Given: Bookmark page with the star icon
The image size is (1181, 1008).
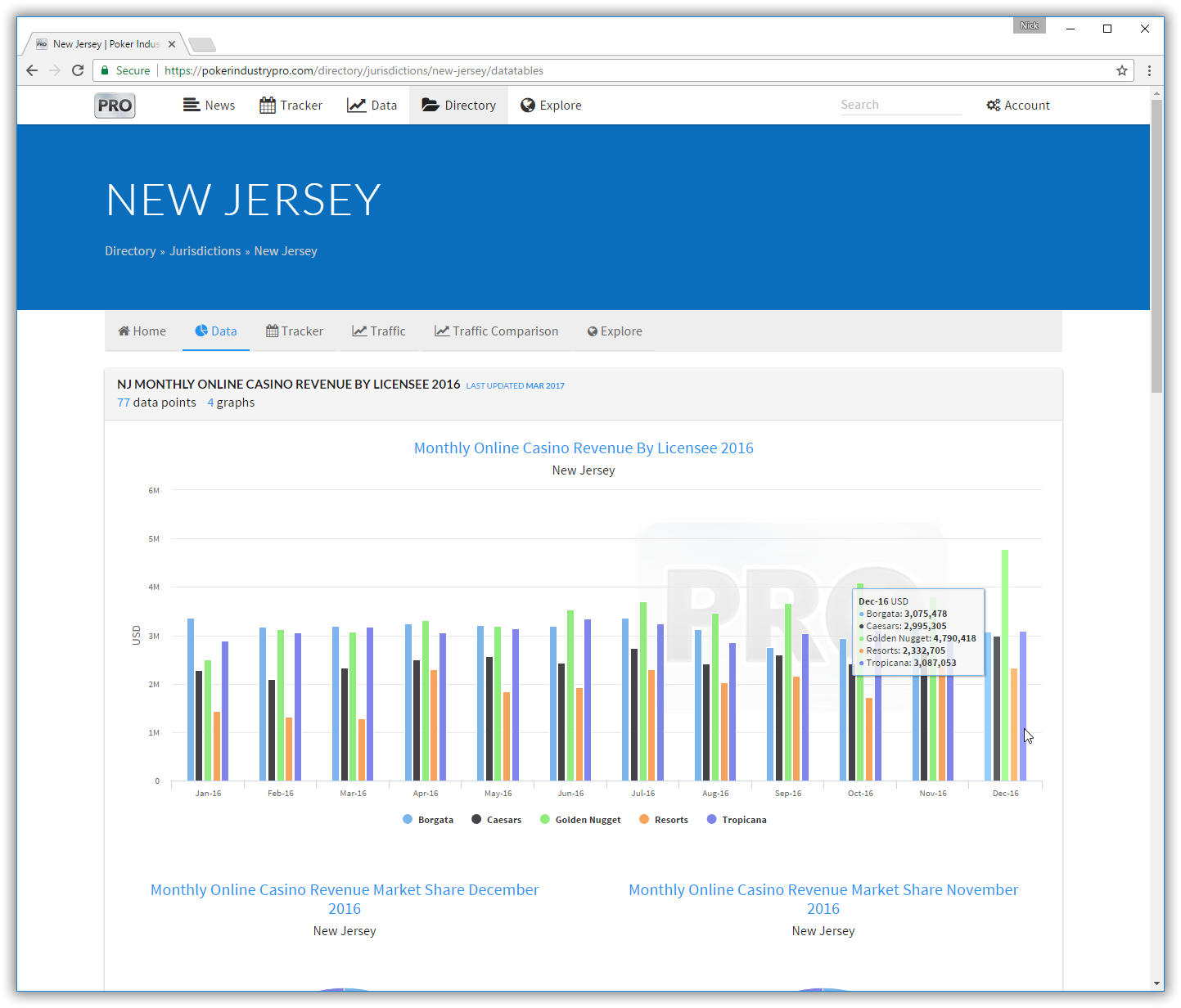Looking at the screenshot, I should pyautogui.click(x=1122, y=70).
